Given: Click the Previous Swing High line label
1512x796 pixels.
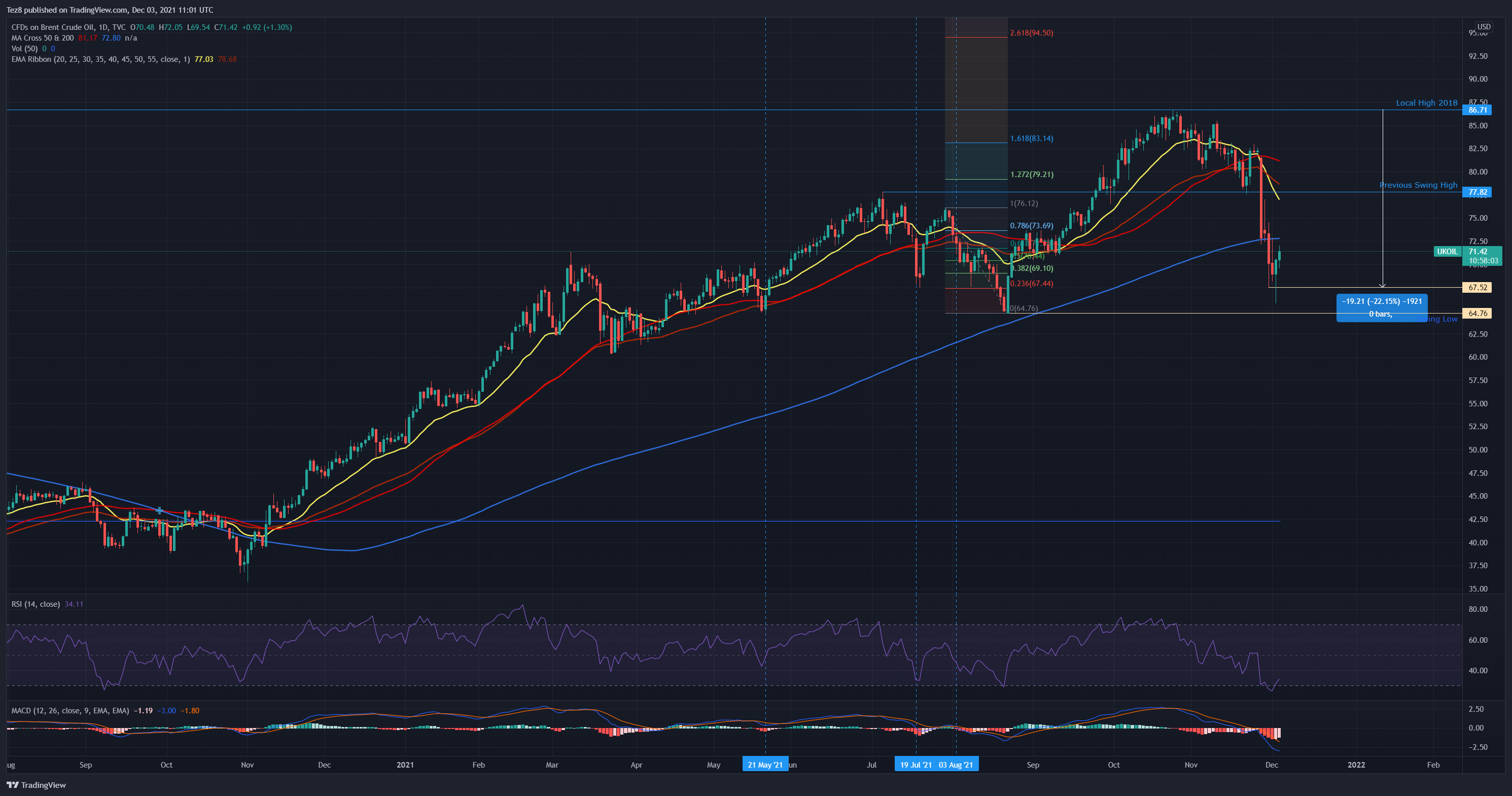Looking at the screenshot, I should [1418, 185].
